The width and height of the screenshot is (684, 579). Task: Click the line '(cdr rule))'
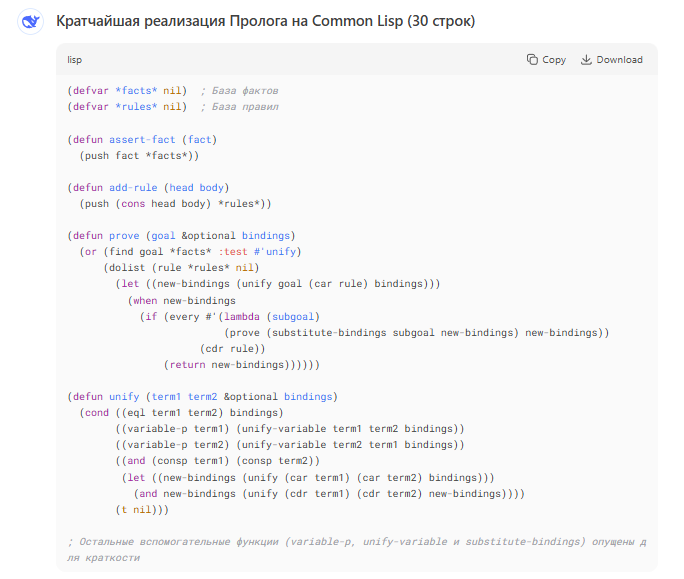233,349
